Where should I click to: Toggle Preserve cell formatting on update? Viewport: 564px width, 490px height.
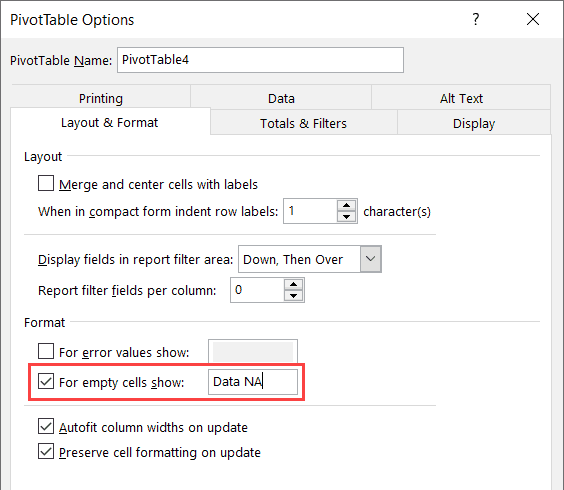[46, 451]
